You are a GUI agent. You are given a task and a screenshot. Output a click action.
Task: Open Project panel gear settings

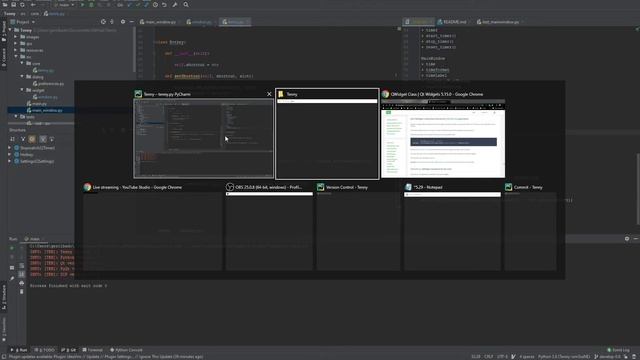pyautogui.click(x=122, y=22)
